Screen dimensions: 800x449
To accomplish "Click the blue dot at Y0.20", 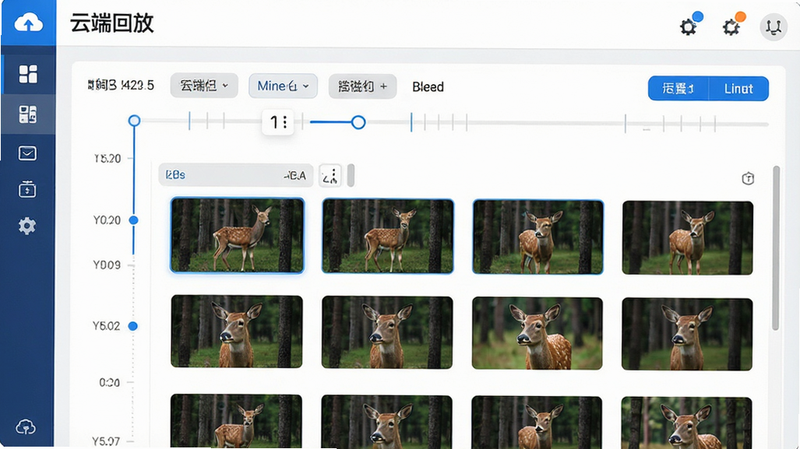I will tap(134, 220).
